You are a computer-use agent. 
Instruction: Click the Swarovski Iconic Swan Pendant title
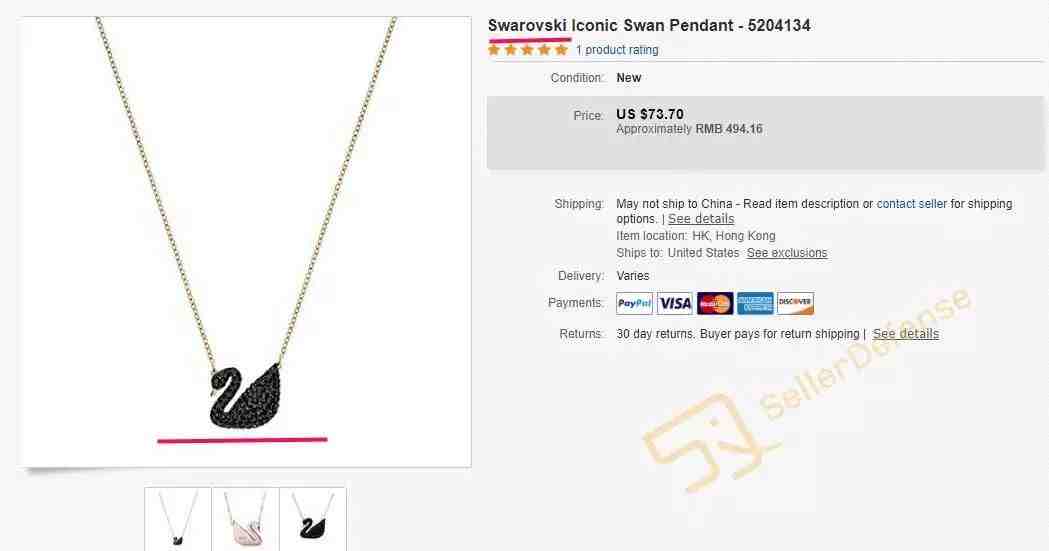click(649, 25)
